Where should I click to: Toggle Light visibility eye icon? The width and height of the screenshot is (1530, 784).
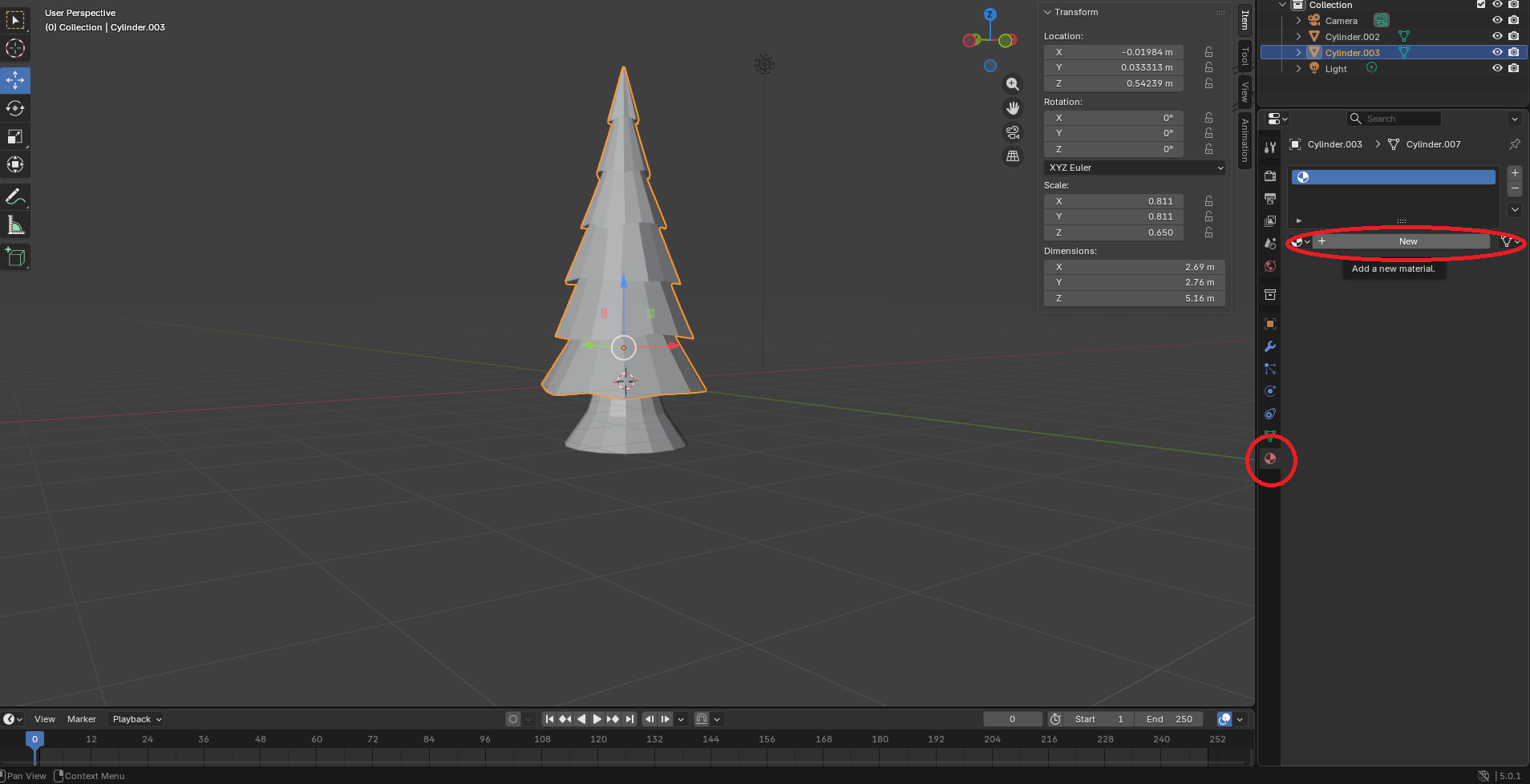(x=1496, y=68)
